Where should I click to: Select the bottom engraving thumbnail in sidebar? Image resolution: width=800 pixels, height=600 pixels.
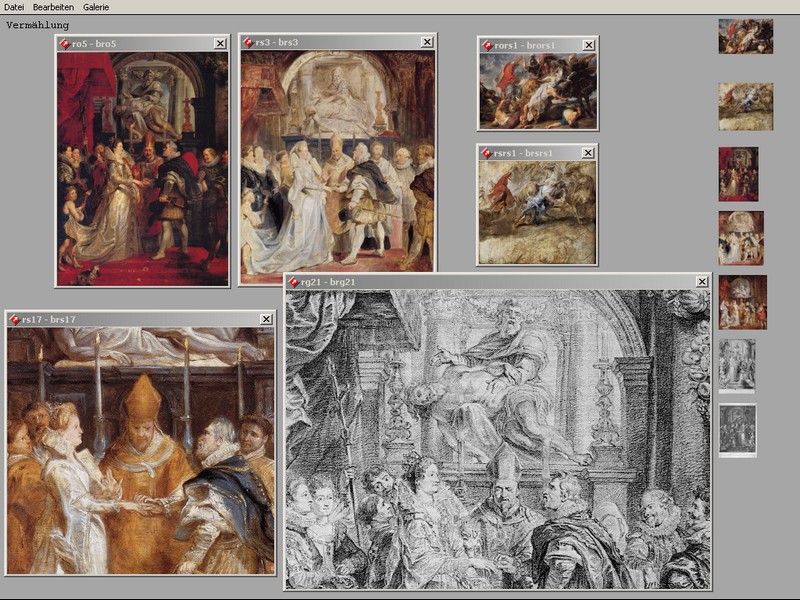737,430
